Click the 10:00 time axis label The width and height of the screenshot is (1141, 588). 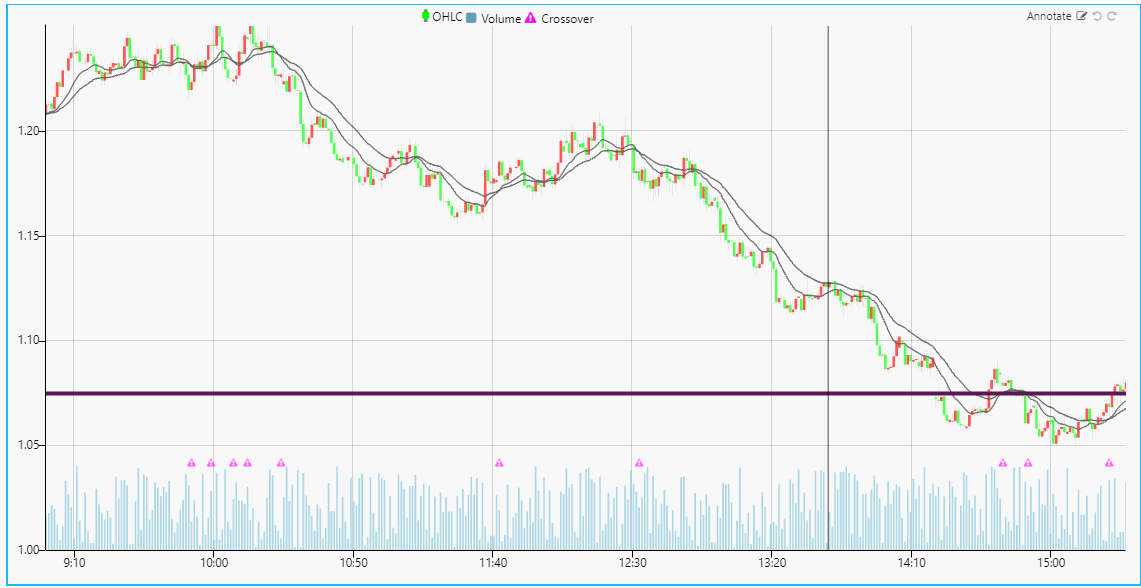click(x=213, y=563)
